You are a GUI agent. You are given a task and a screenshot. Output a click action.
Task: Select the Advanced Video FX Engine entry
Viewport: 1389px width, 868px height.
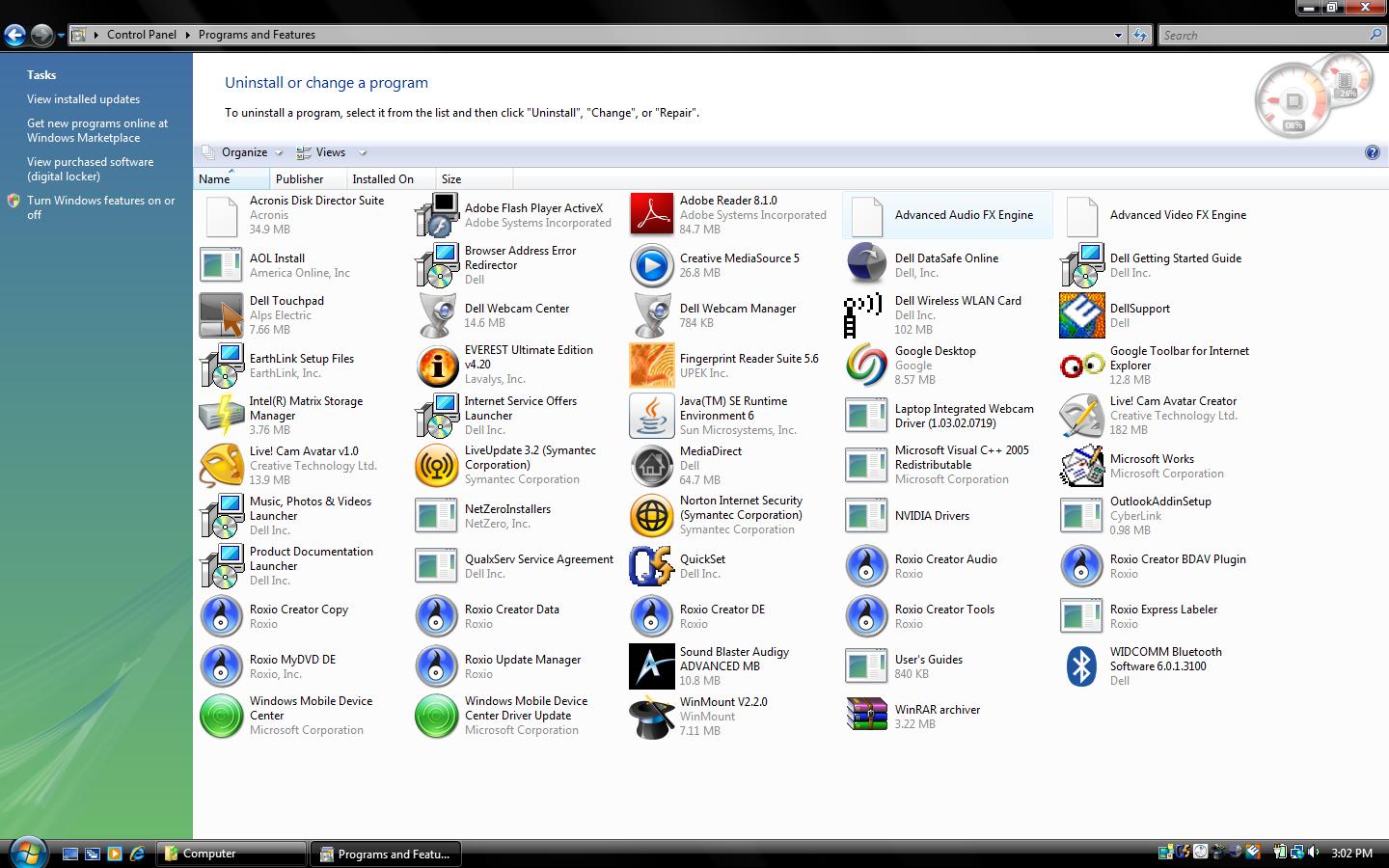point(1162,215)
